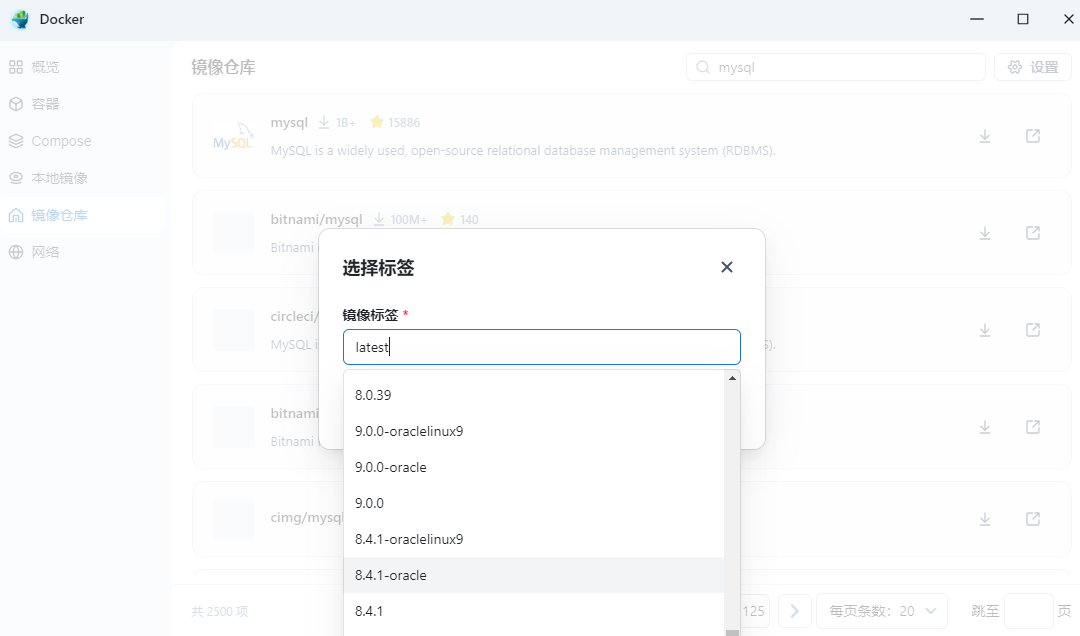Image resolution: width=1080 pixels, height=636 pixels.
Task: Click page number 125
Action: point(753,611)
